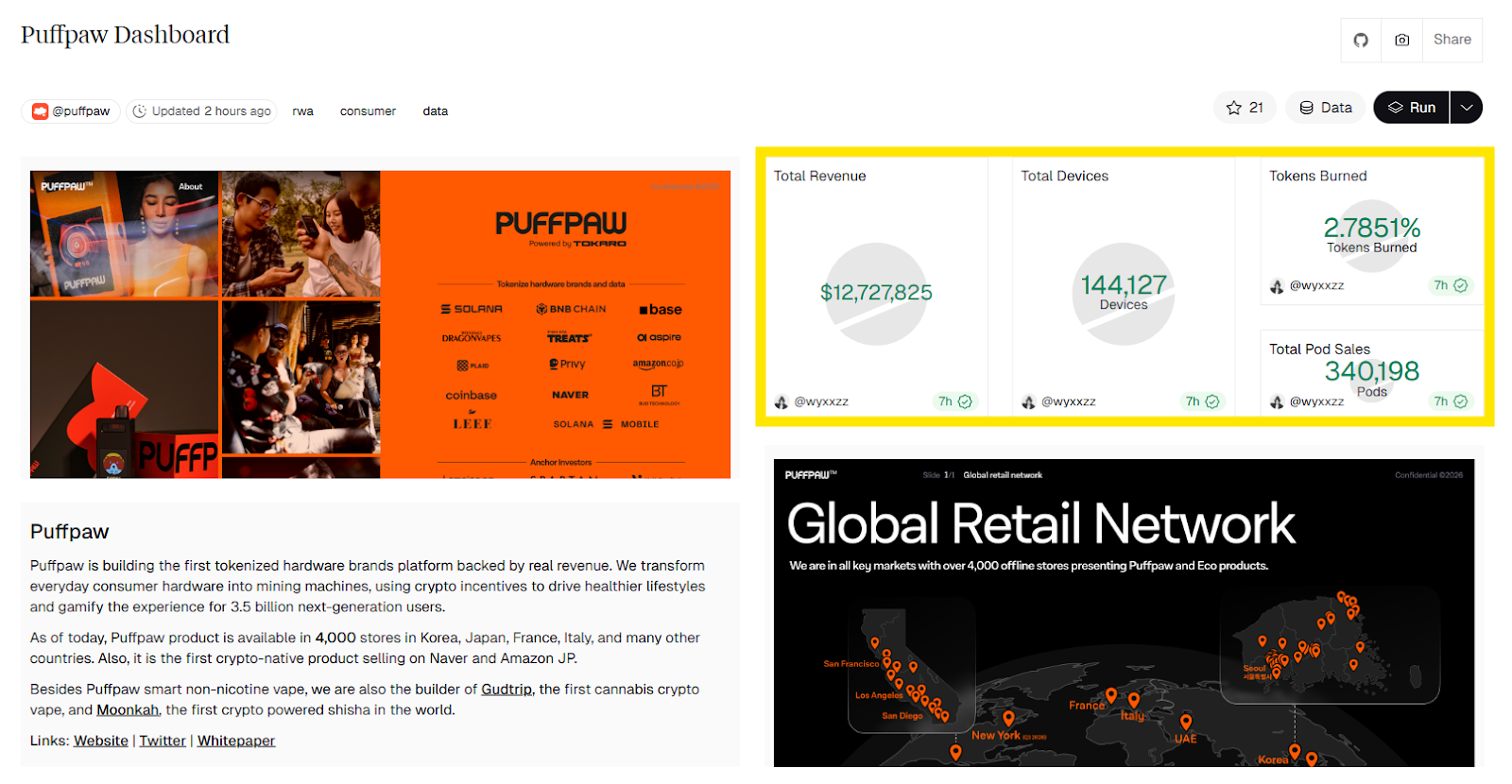Image resolution: width=1512 pixels, height=784 pixels.
Task: Select the data tag
Action: click(435, 111)
